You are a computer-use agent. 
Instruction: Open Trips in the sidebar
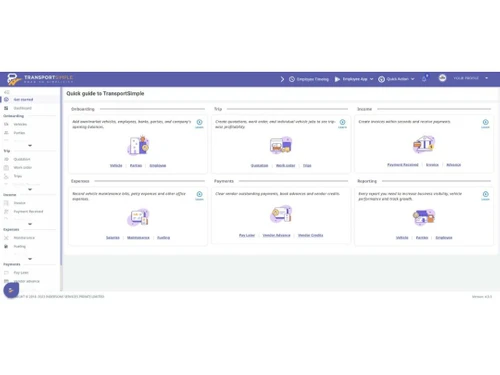click(18, 176)
